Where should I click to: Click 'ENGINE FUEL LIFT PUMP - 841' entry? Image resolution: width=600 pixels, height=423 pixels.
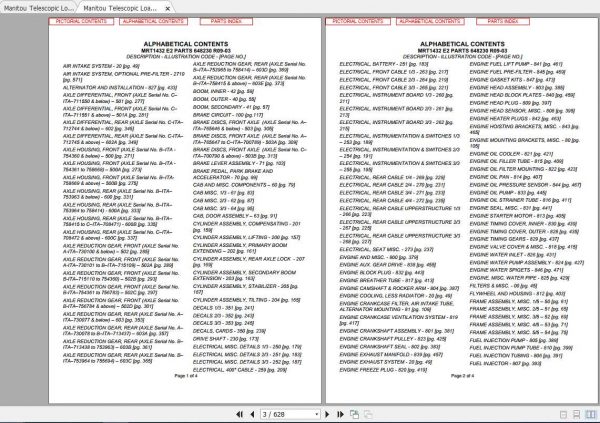[x=516, y=64]
